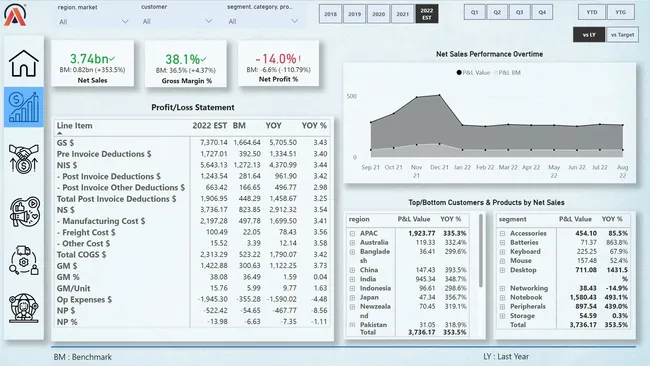Expand the Desktop segment row
Viewport: 650px width, 366px height.
[502, 270]
